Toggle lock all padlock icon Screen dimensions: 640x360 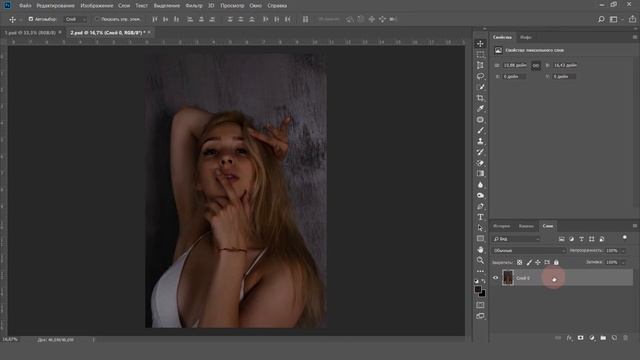point(556,262)
